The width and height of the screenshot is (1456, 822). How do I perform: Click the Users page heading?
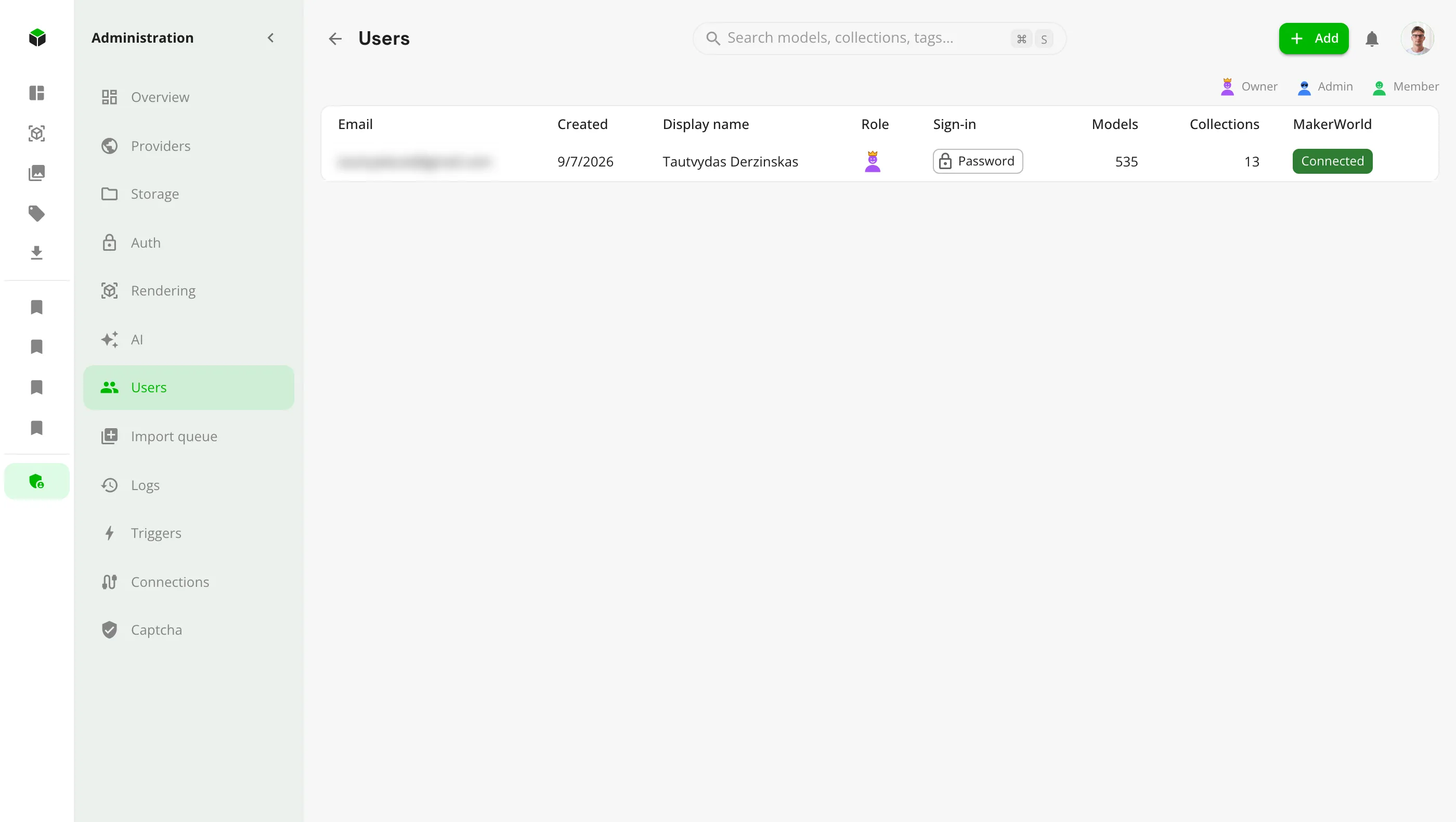point(384,38)
